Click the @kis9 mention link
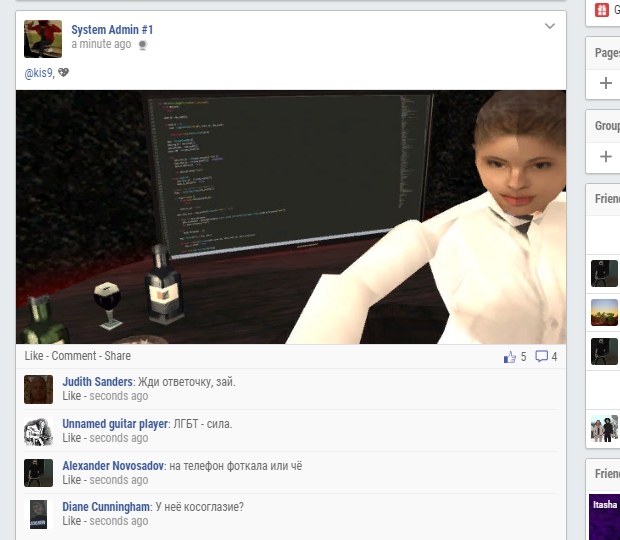Image resolution: width=620 pixels, height=540 pixels. [38, 73]
